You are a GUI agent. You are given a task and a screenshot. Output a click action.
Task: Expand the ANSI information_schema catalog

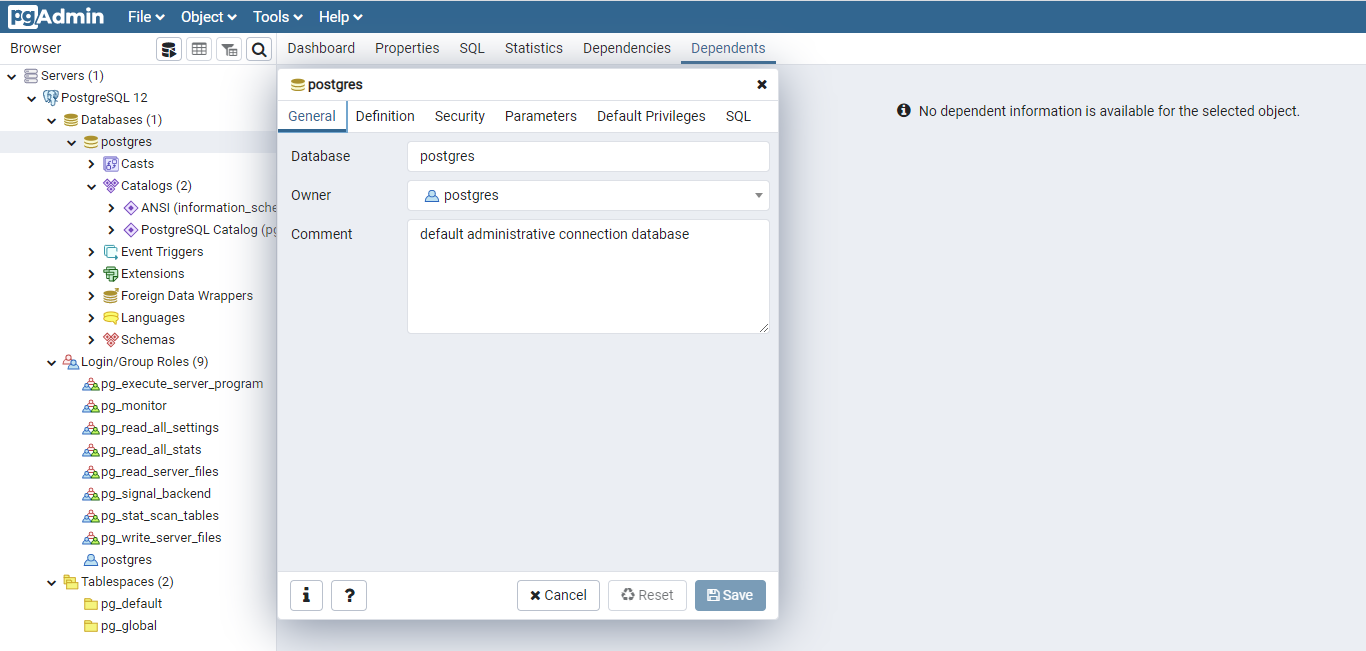pos(112,208)
